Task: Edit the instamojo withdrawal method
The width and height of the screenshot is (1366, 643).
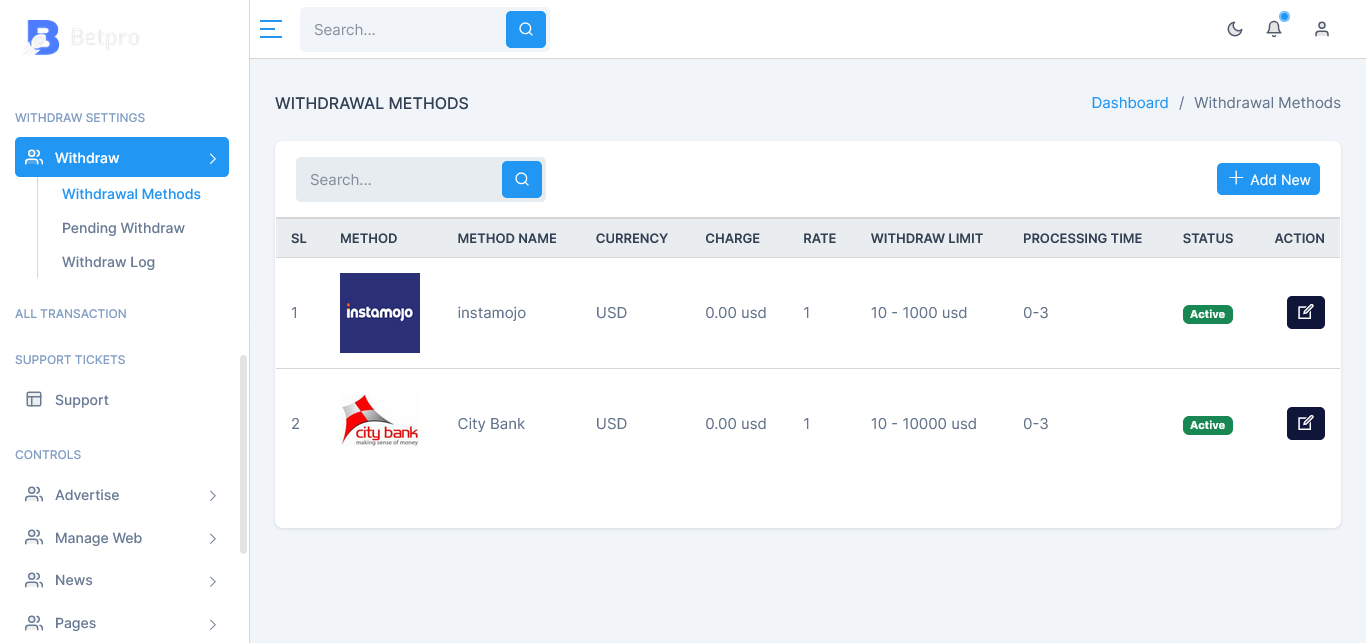Action: click(x=1306, y=312)
